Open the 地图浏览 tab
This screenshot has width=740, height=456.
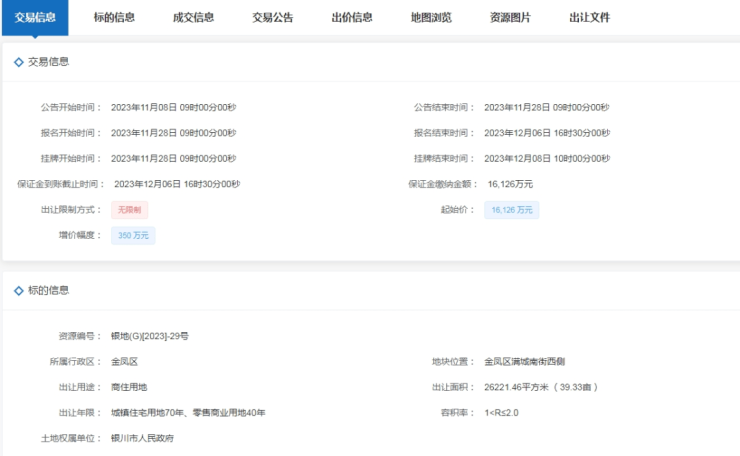point(431,18)
